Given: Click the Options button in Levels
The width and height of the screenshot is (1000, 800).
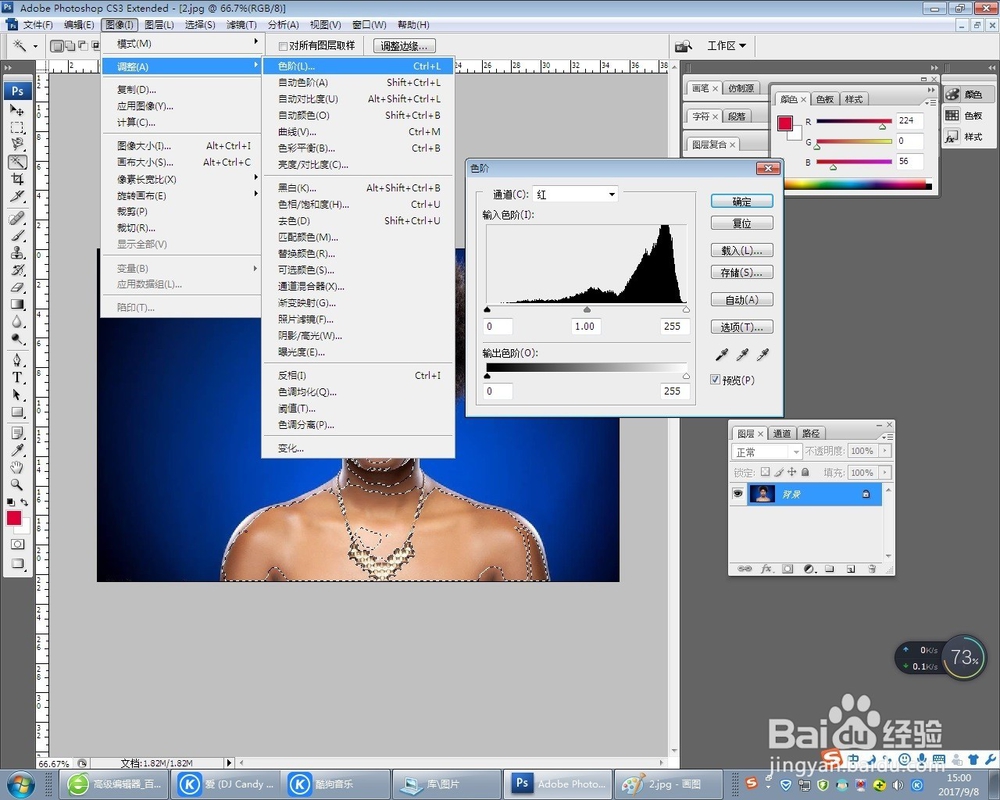Looking at the screenshot, I should (742, 327).
